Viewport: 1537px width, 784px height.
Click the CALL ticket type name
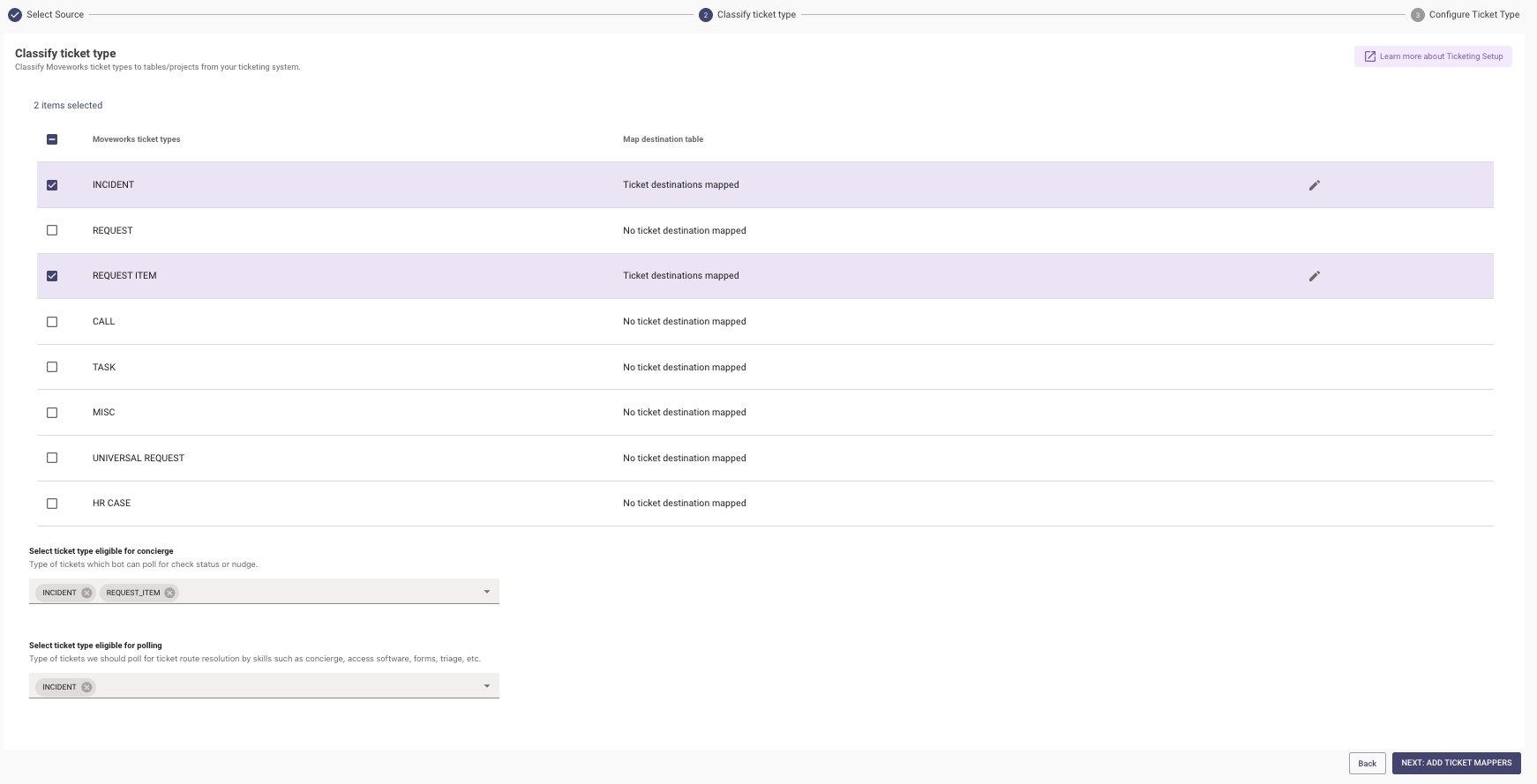click(103, 322)
